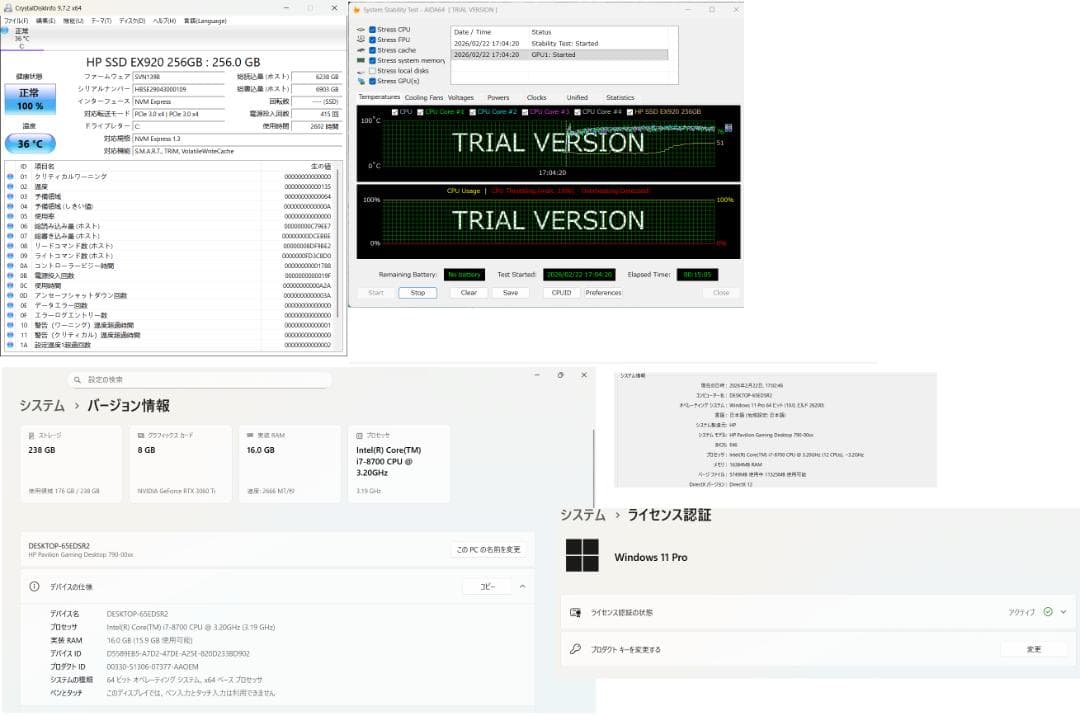Click the chip icon beside Stress cache
The width and height of the screenshot is (1080, 716).
click(x=361, y=50)
